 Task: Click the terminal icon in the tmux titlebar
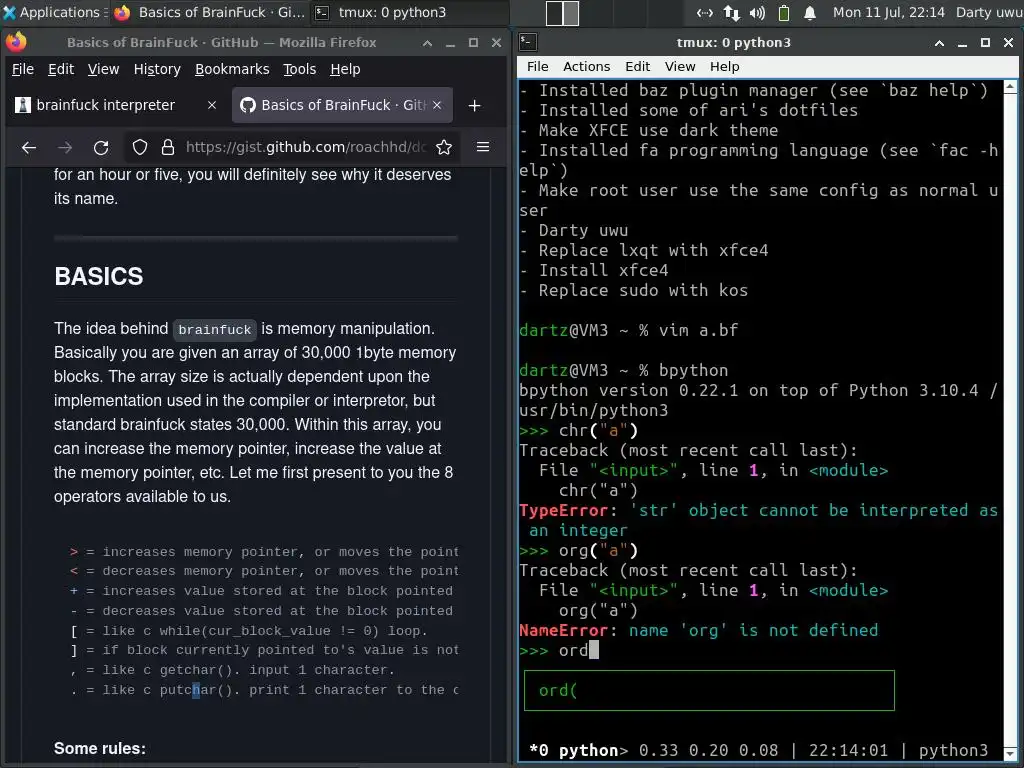tap(528, 42)
